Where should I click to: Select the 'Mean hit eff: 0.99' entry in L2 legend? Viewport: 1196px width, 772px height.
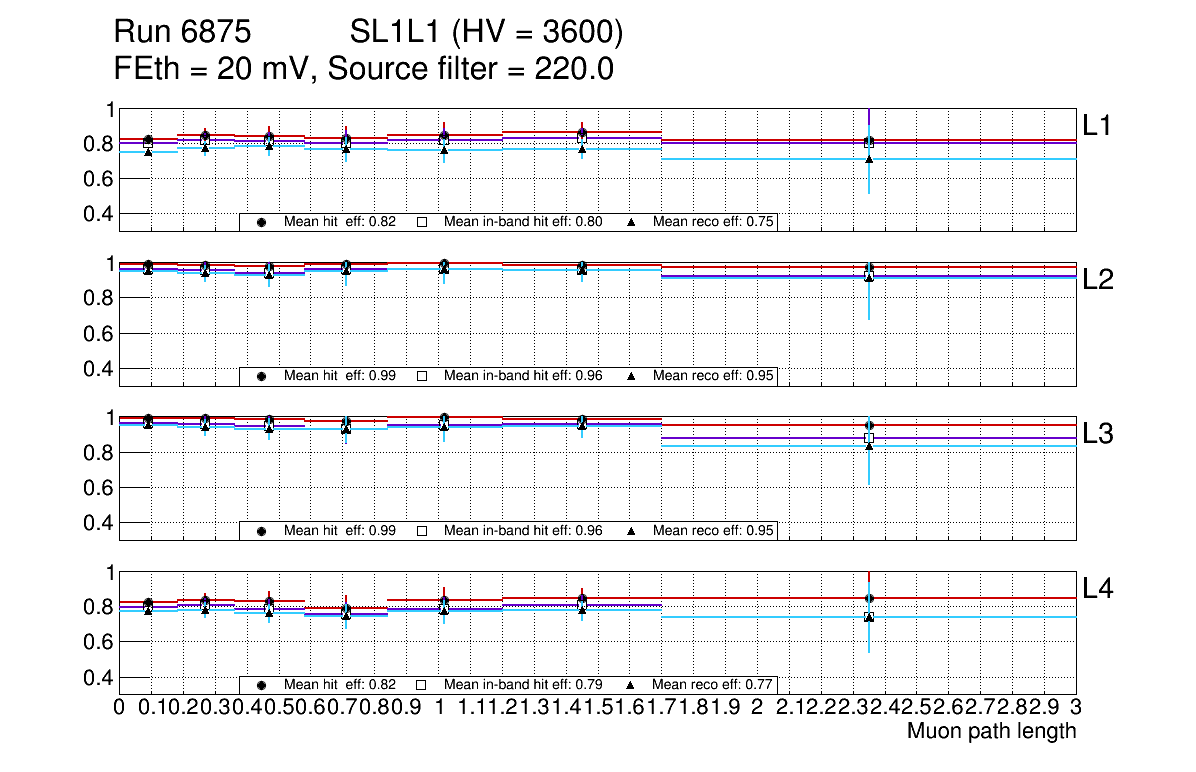[x=339, y=376]
